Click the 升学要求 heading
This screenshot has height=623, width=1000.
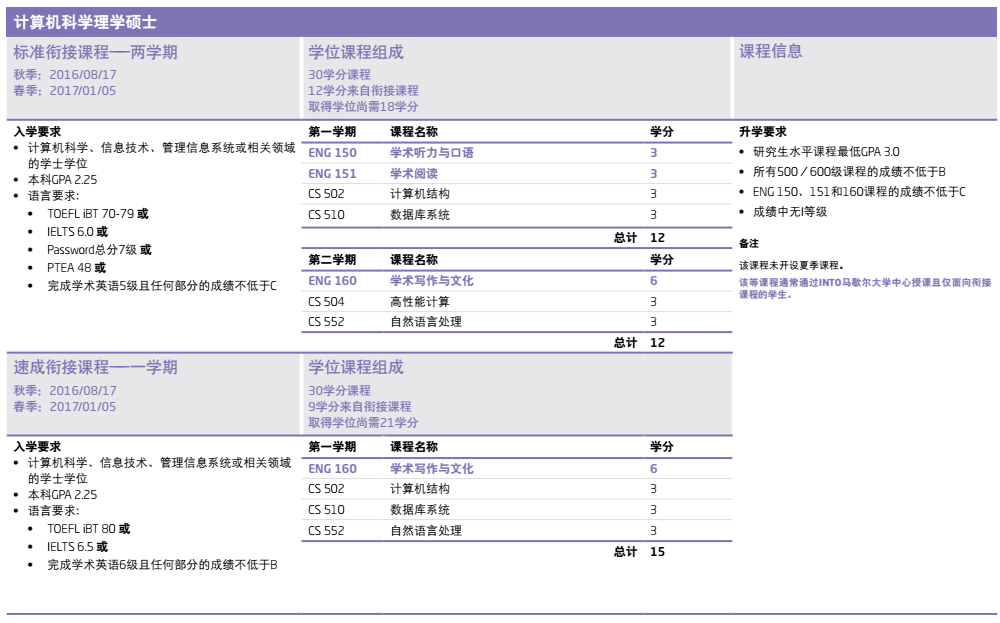click(762, 132)
